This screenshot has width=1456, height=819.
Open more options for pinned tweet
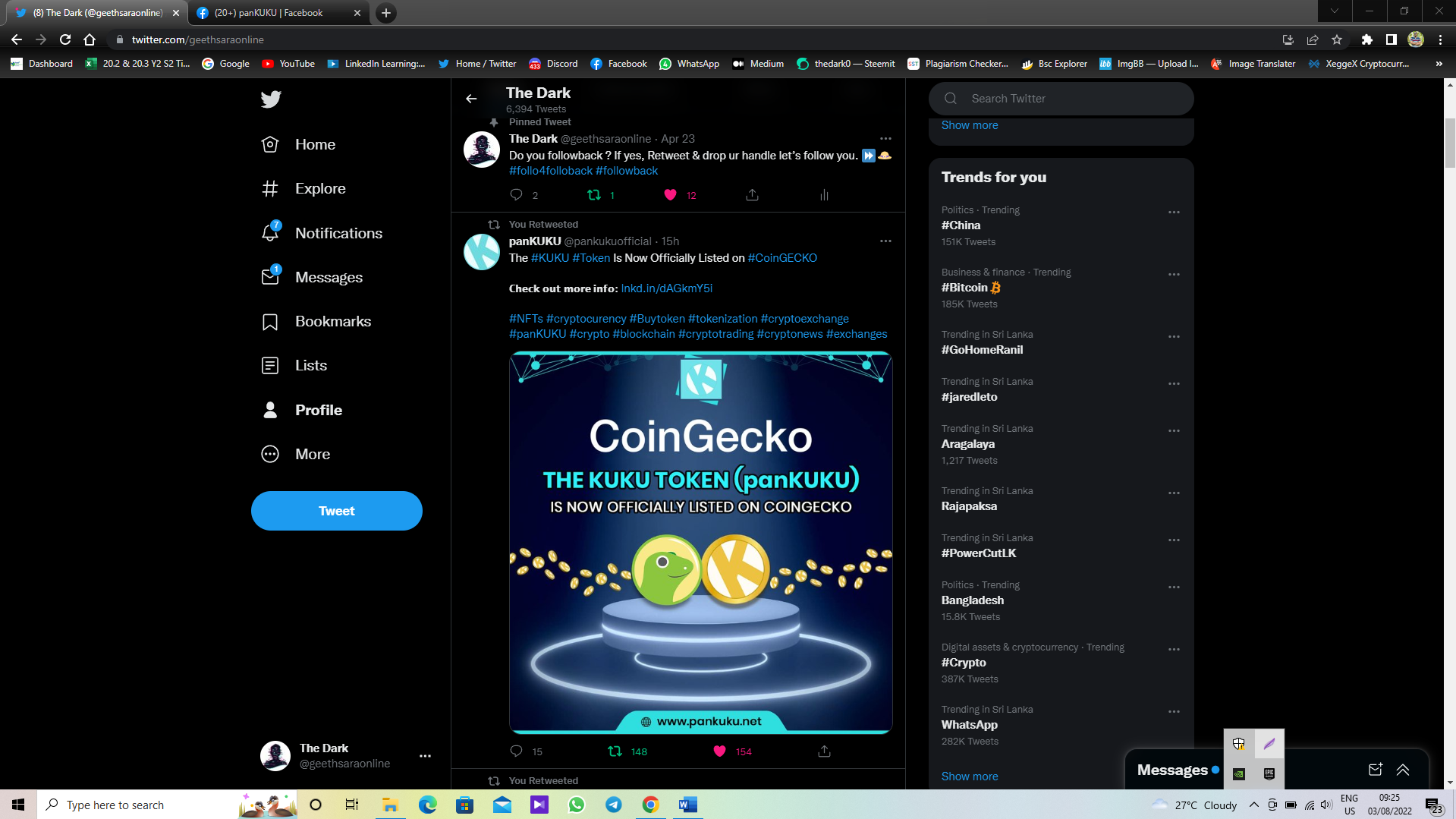(x=885, y=138)
